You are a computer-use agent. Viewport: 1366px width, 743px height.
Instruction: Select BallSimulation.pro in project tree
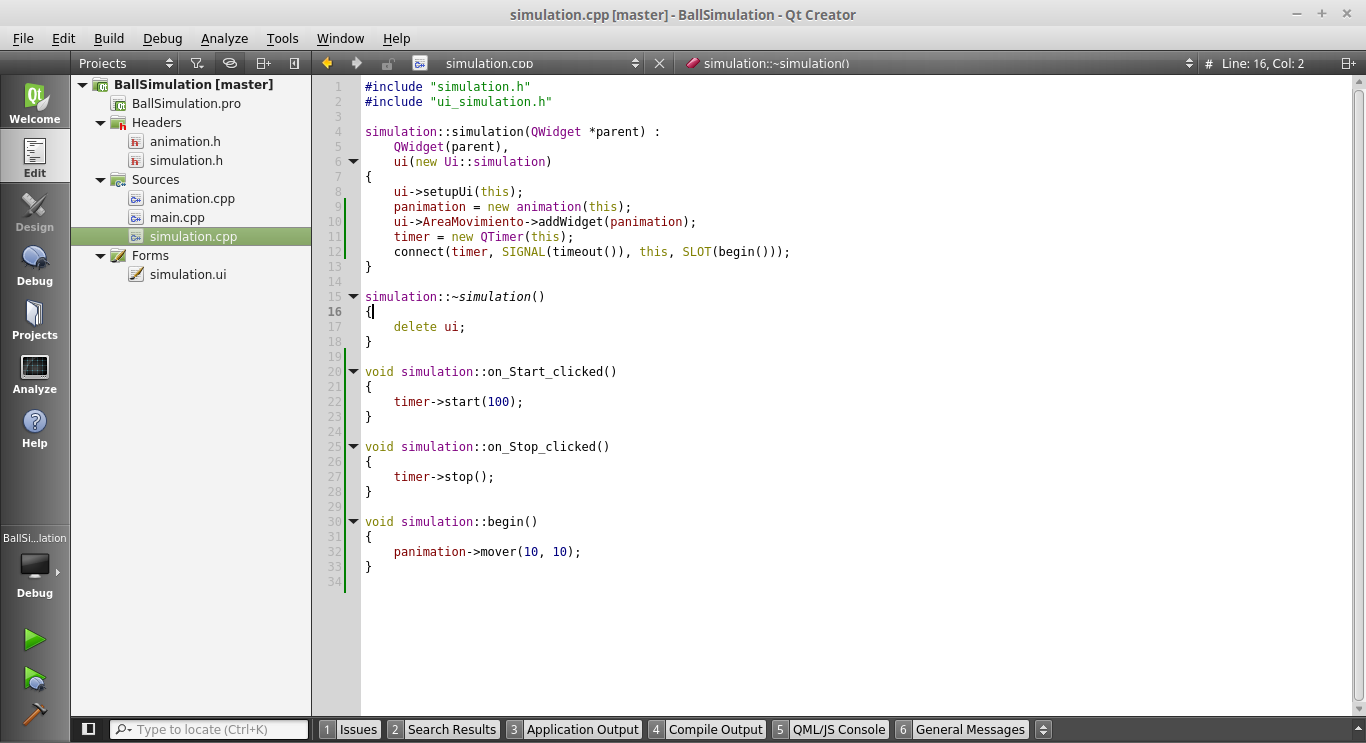coord(186,104)
